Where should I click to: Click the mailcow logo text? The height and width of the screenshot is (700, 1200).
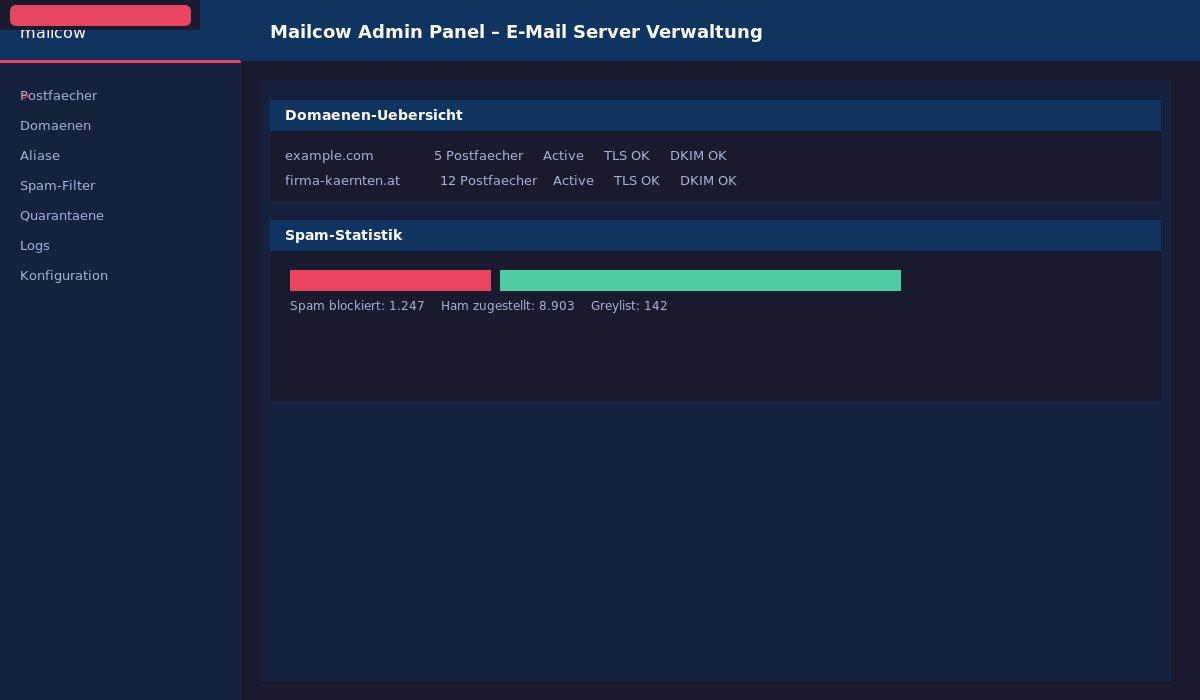click(x=53, y=34)
